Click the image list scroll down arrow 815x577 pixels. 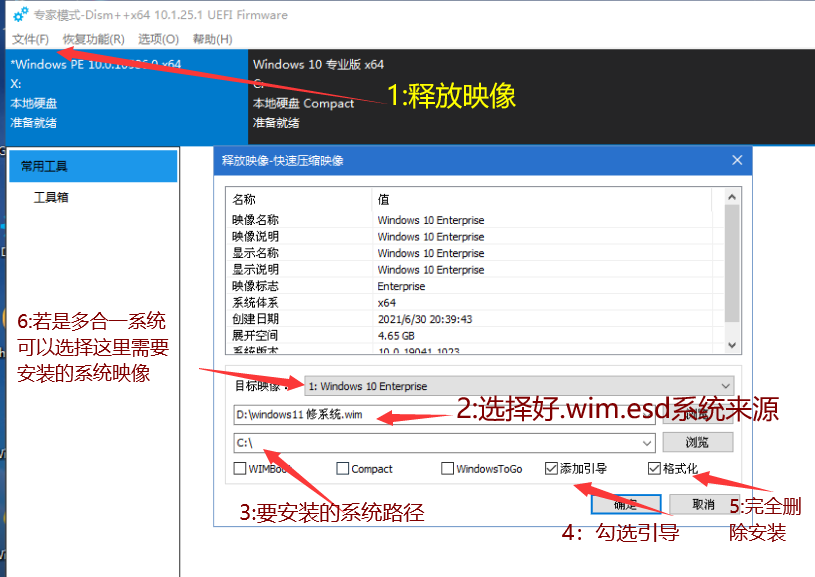732,345
